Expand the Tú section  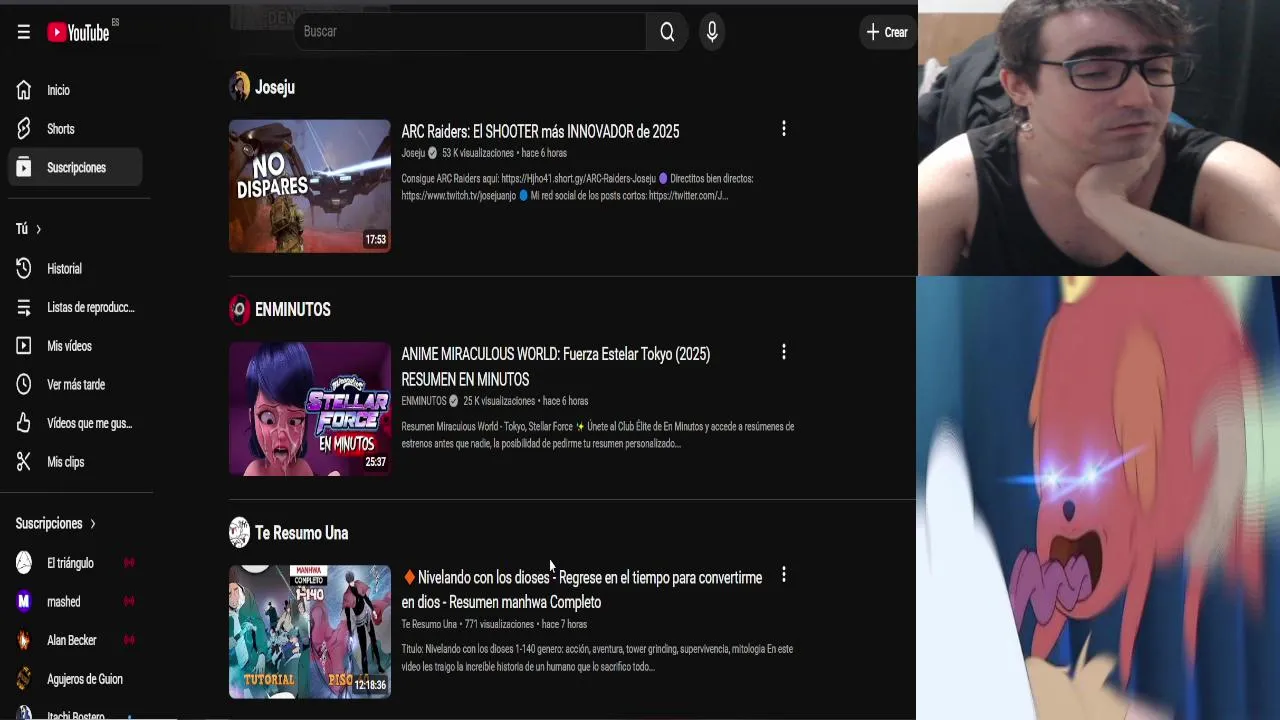tap(28, 229)
